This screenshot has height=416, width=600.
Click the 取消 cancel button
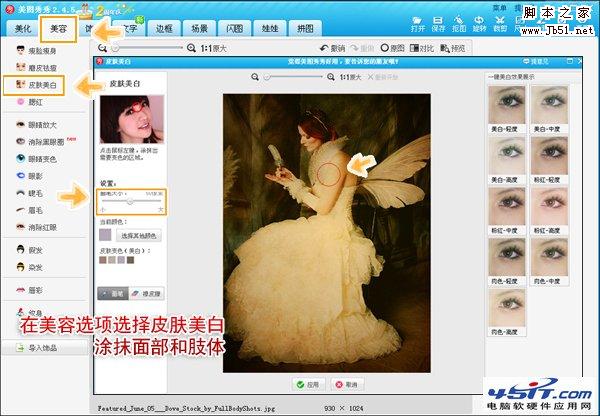[x=347, y=384]
